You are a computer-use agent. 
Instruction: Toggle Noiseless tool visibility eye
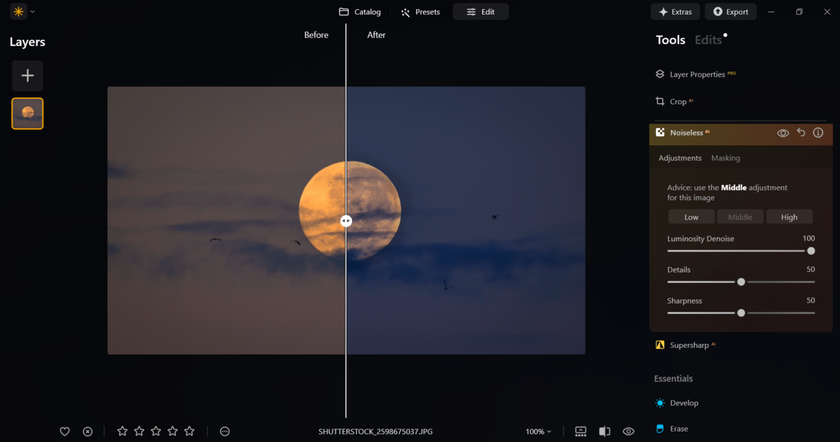tap(783, 133)
